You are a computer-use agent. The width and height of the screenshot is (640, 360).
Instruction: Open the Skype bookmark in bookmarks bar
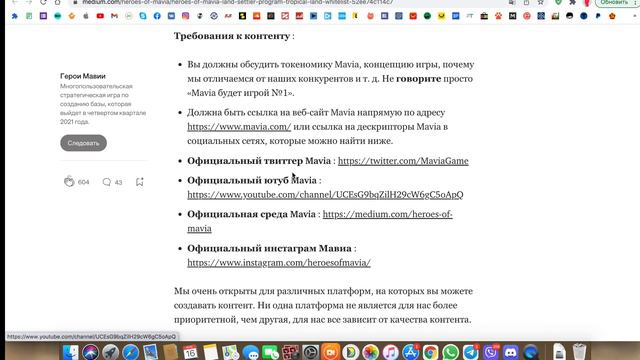pos(143,16)
